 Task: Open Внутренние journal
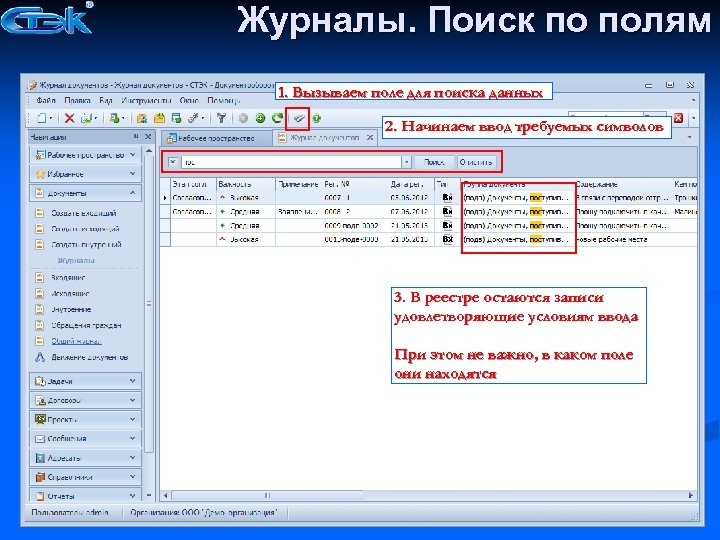click(71, 309)
